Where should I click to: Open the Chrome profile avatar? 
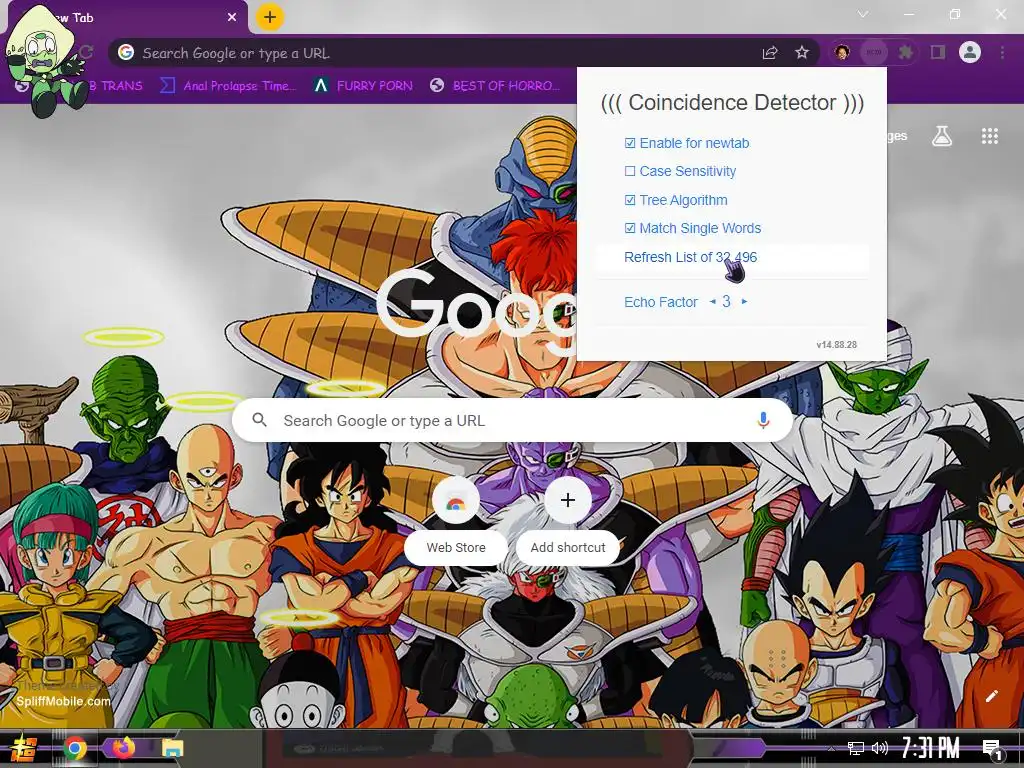coord(970,52)
